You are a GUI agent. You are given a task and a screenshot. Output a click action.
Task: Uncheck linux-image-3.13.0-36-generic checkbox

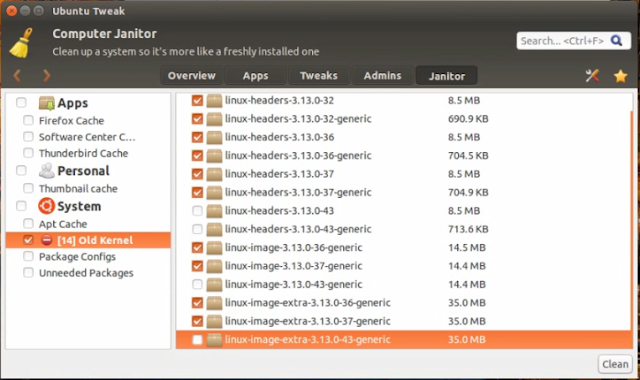tap(197, 248)
